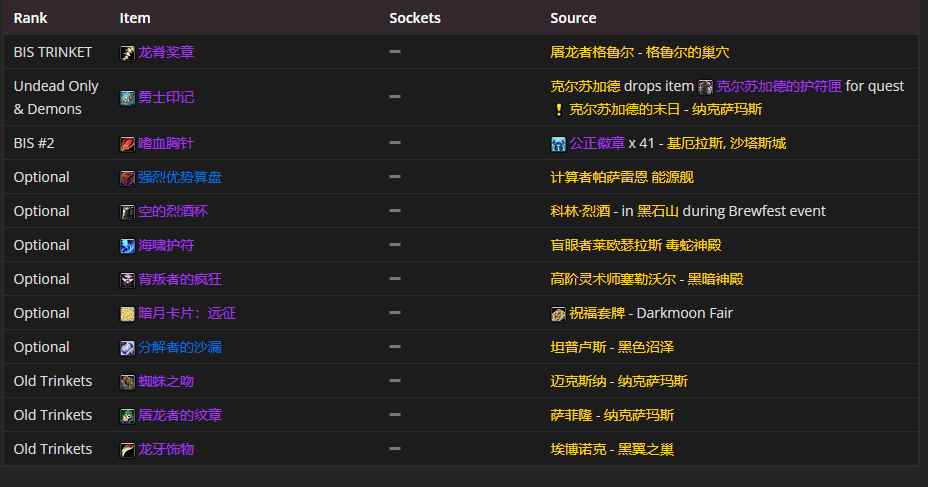Click the yellow quest exclamation mark icon

(558, 109)
